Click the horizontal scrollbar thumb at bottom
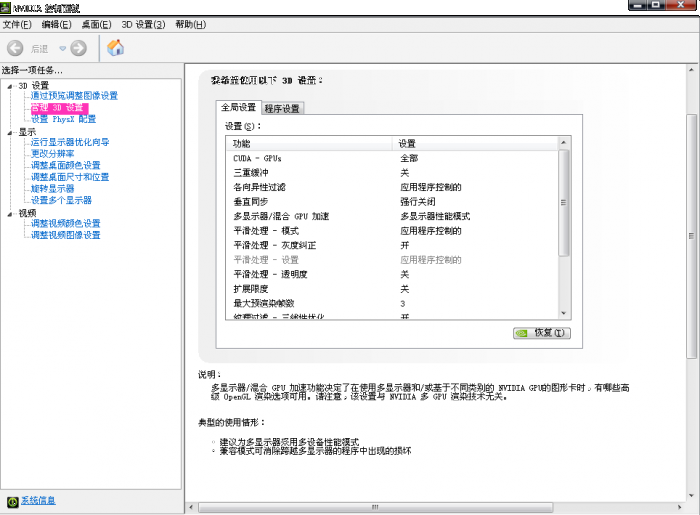This screenshot has height=515, width=700. [x=375, y=507]
